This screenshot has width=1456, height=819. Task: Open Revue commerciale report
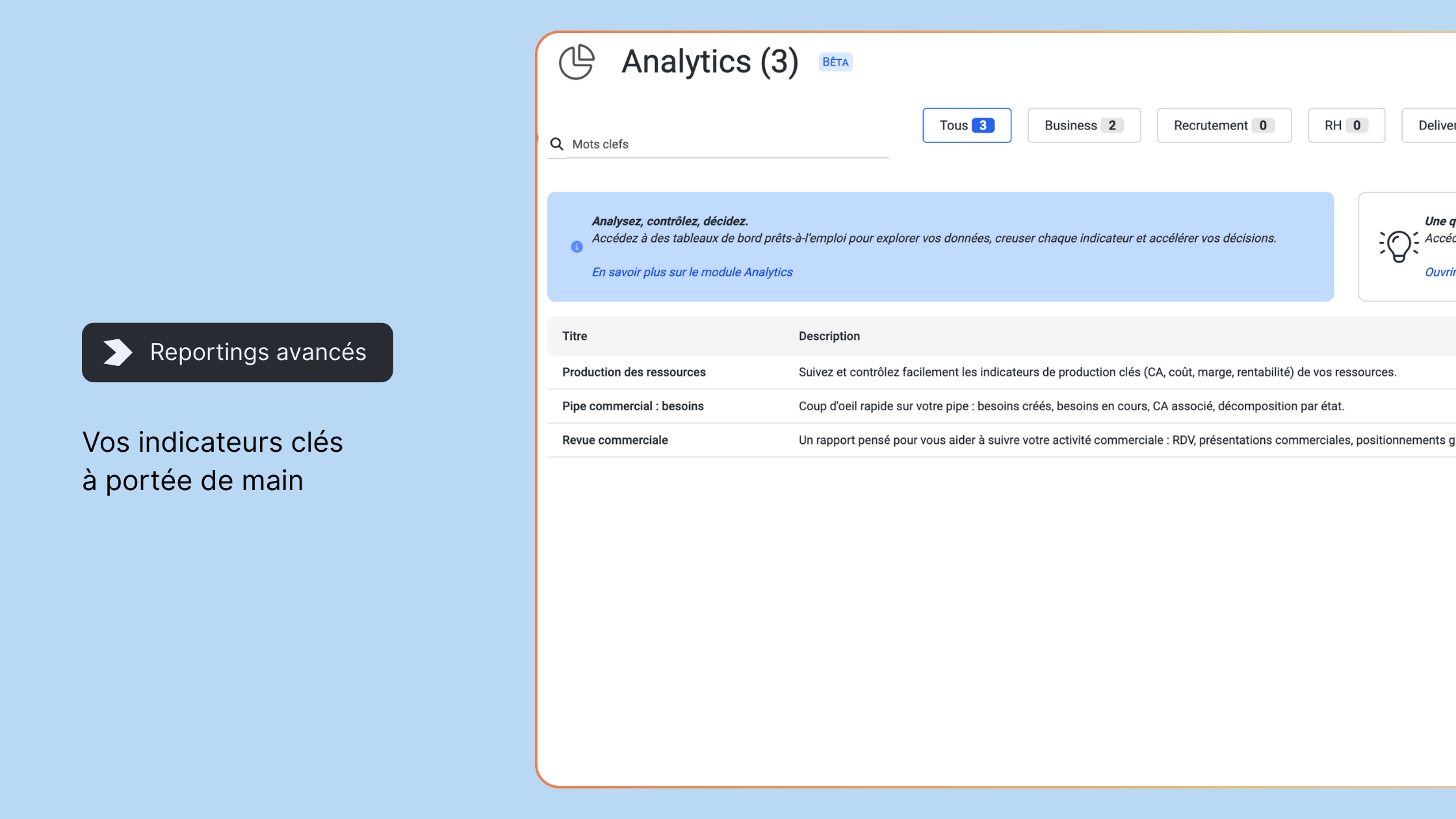[x=615, y=440]
